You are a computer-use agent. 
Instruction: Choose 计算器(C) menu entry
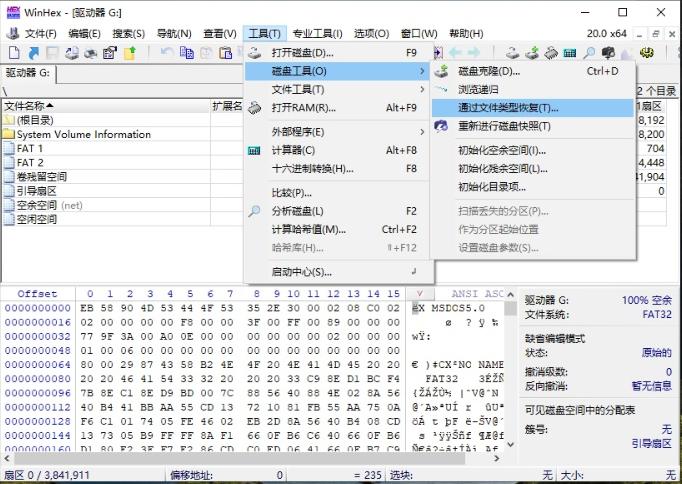(x=339, y=150)
